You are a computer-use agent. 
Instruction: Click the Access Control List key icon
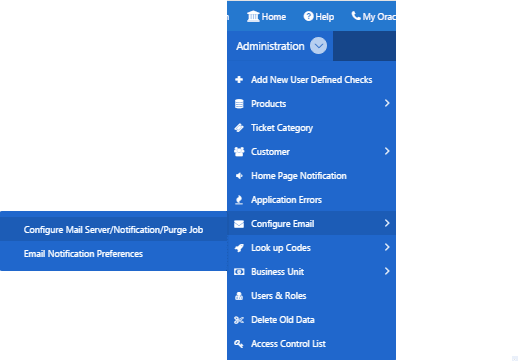click(x=239, y=344)
